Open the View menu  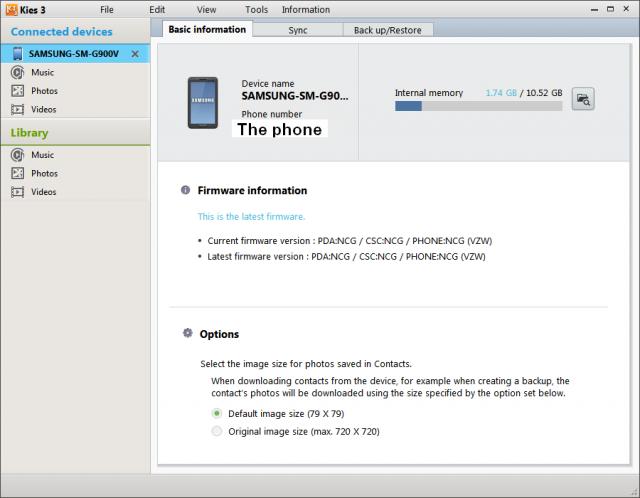(207, 9)
